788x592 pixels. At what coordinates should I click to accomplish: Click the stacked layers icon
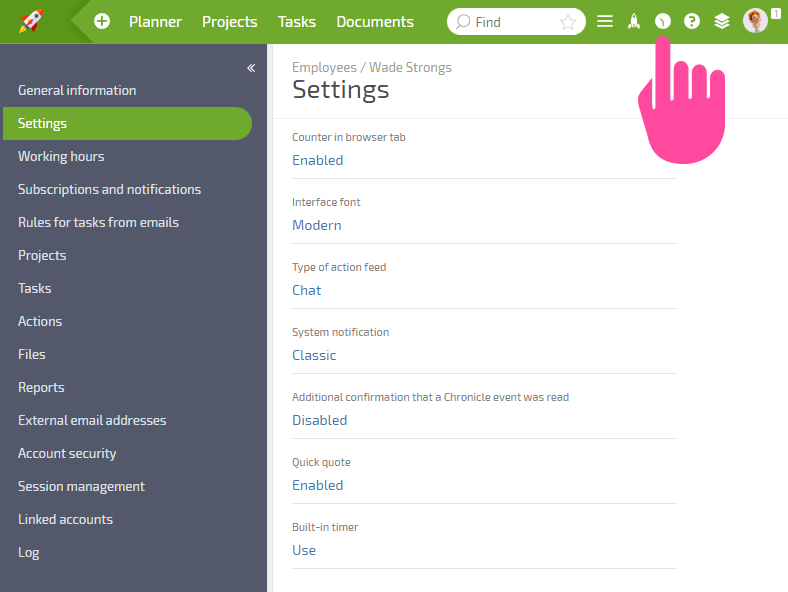[722, 21]
